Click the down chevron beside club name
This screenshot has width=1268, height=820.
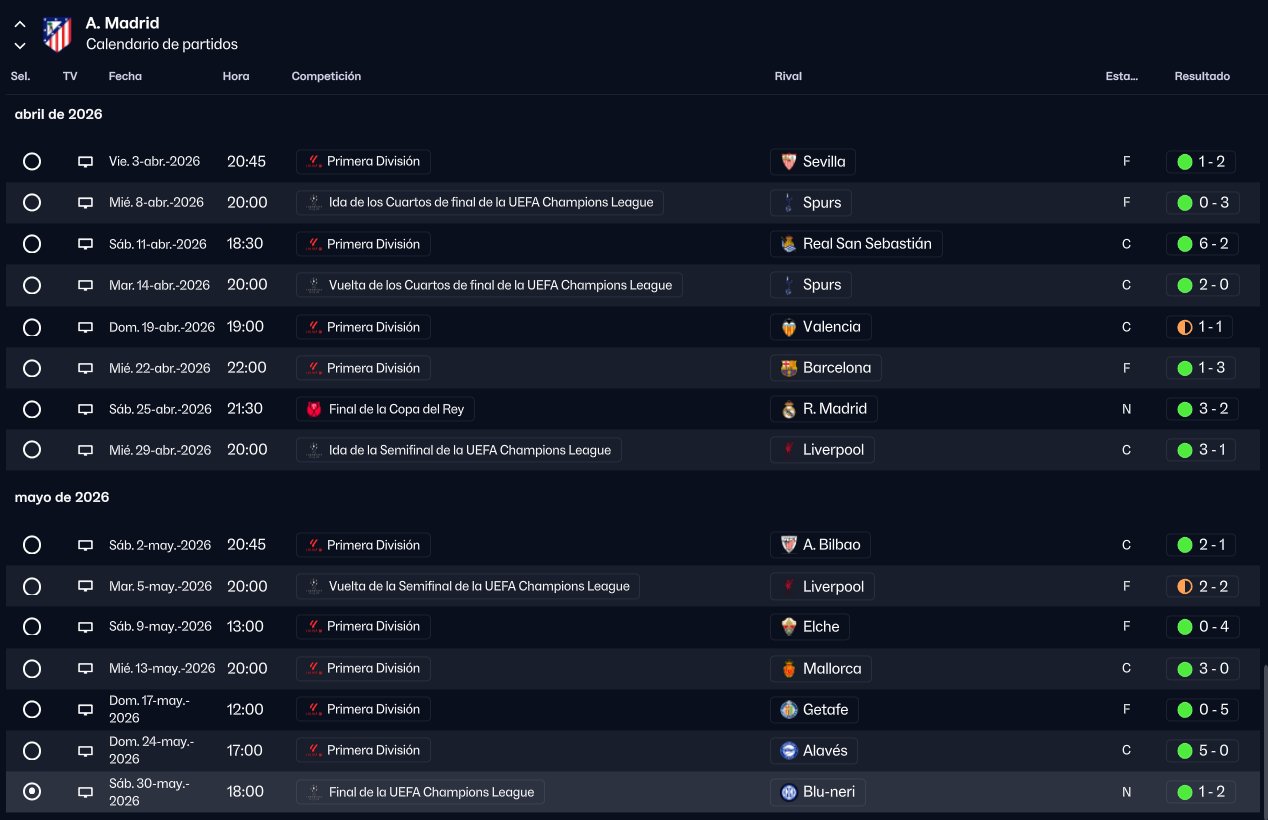(20, 45)
